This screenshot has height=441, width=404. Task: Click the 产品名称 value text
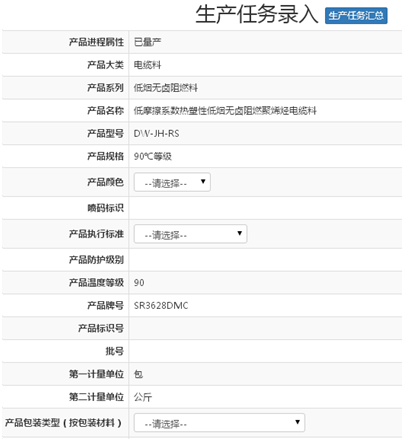[225, 111]
